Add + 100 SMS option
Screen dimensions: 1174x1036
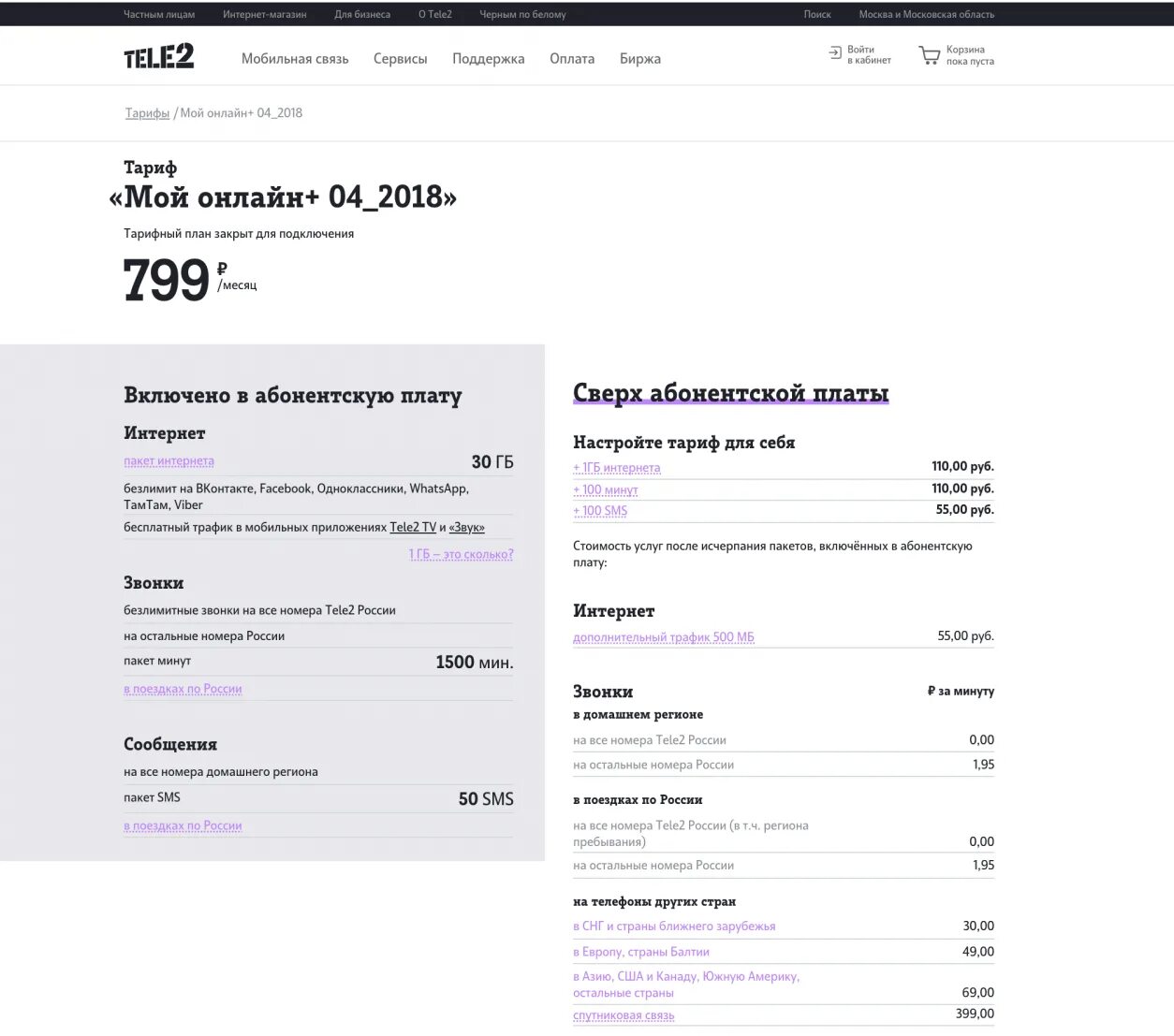point(600,511)
